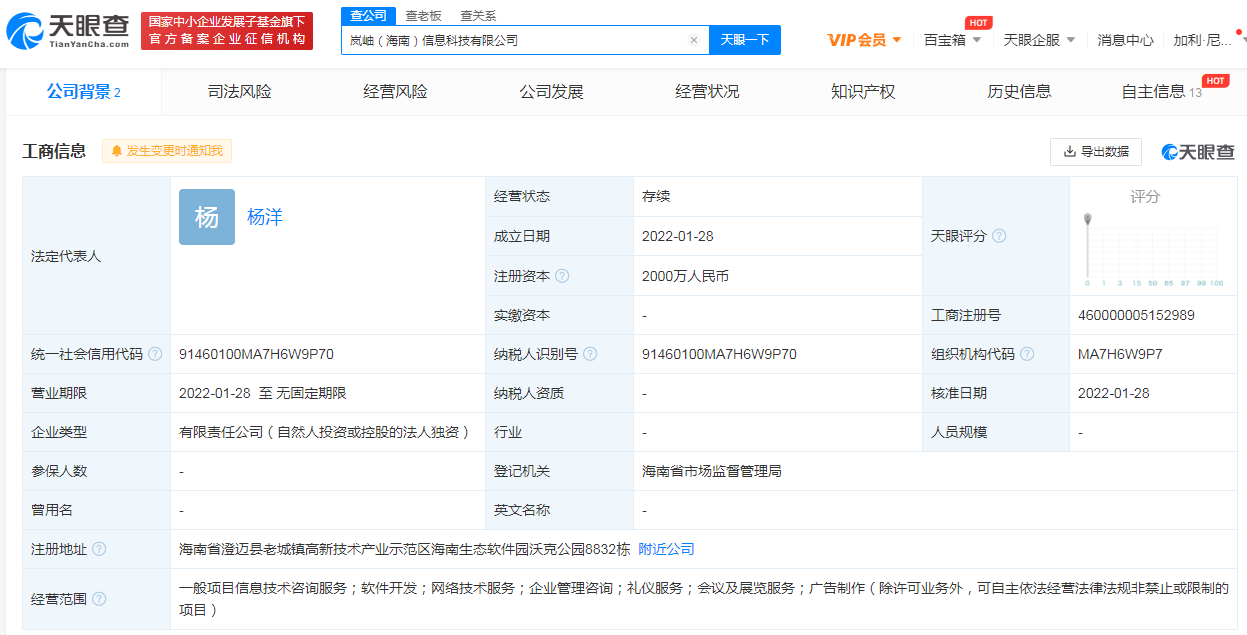Click the 营业期限 value text

click(x=263, y=393)
